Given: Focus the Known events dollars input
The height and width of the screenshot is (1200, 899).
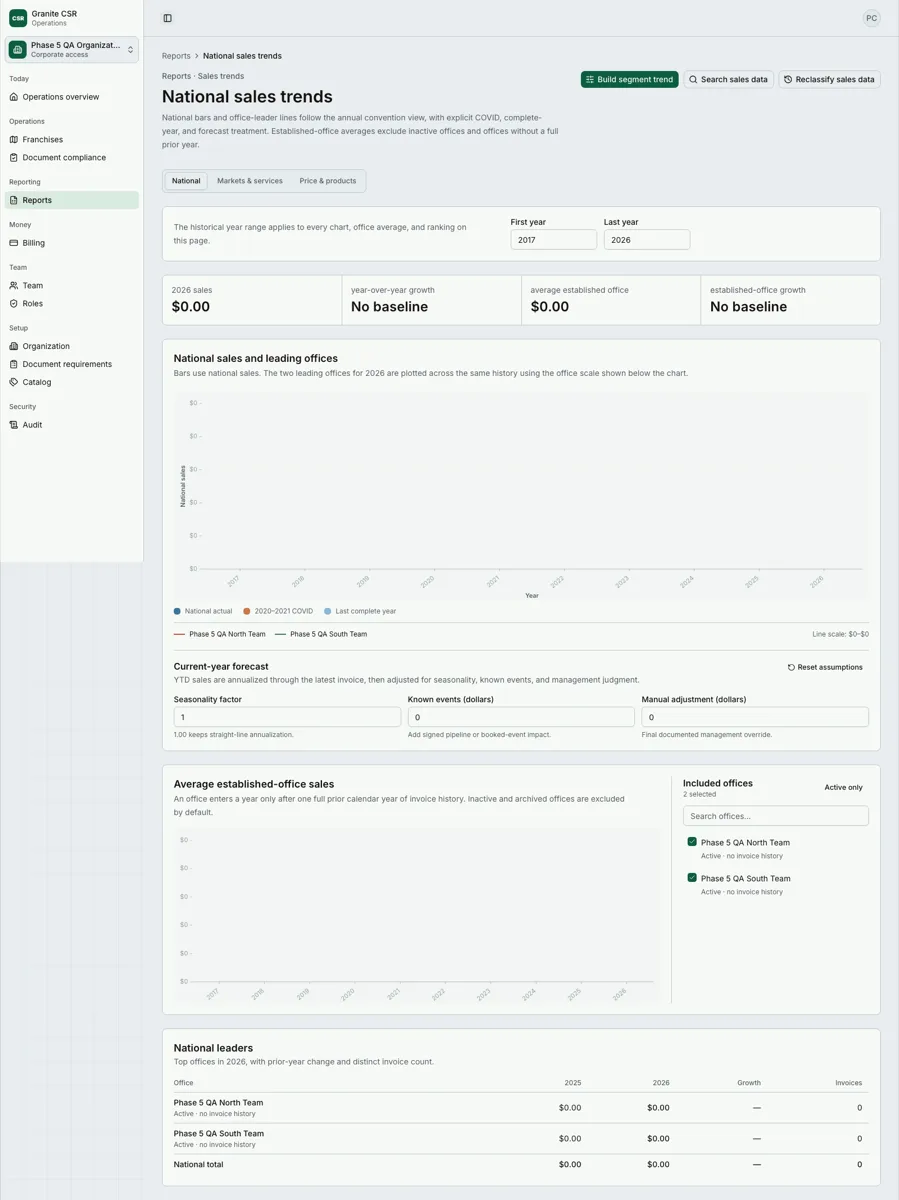Looking at the screenshot, I should 521,717.
